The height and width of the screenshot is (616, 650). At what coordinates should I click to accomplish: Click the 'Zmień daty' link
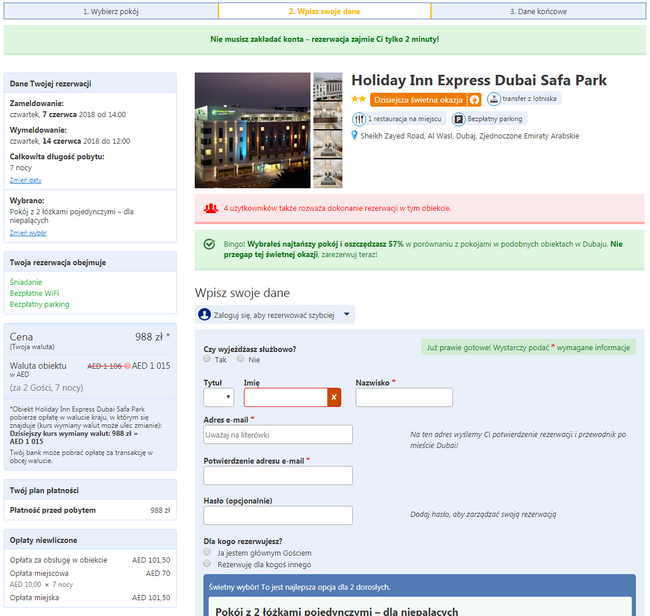26,180
